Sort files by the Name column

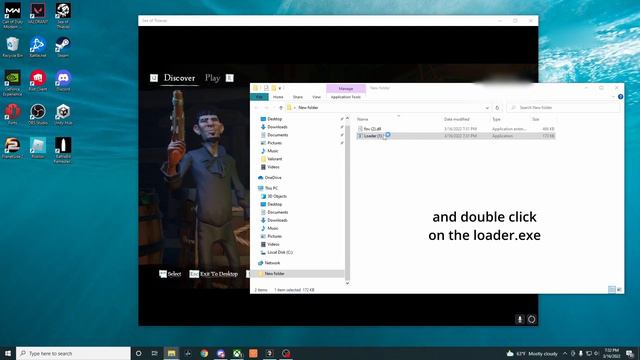point(362,119)
